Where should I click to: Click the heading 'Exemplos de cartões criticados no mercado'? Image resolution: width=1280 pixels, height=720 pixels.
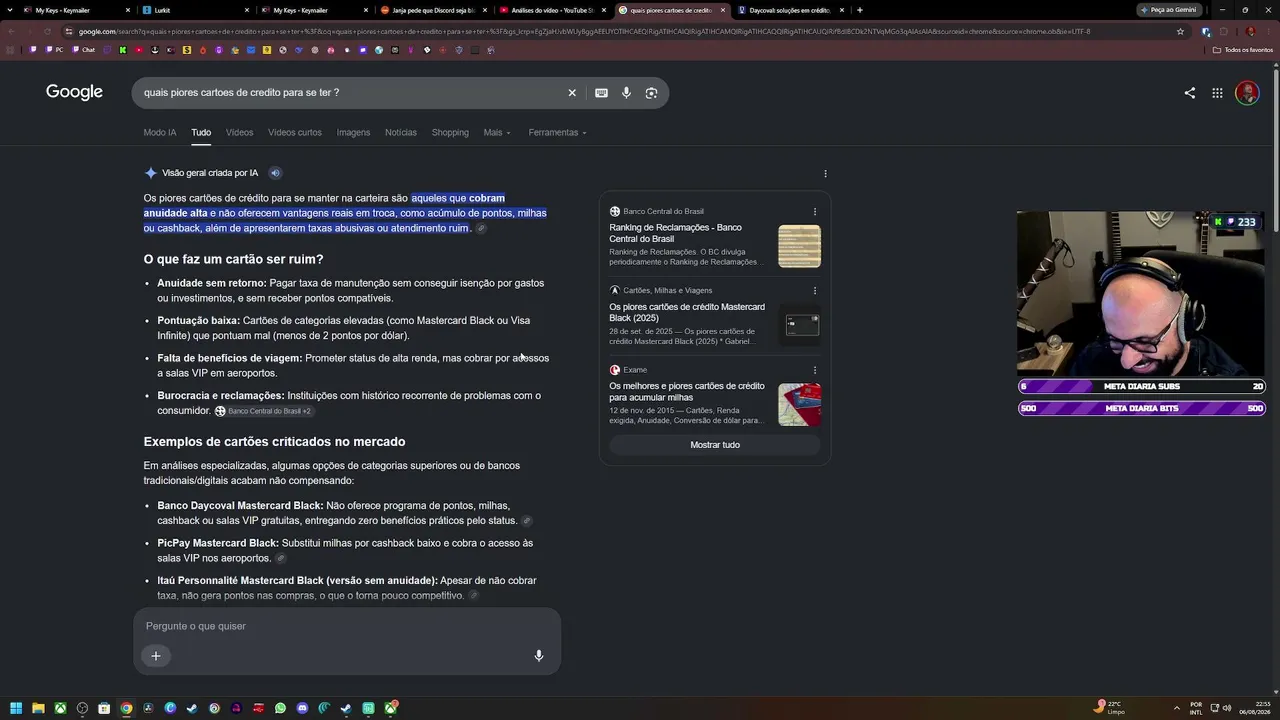[274, 442]
